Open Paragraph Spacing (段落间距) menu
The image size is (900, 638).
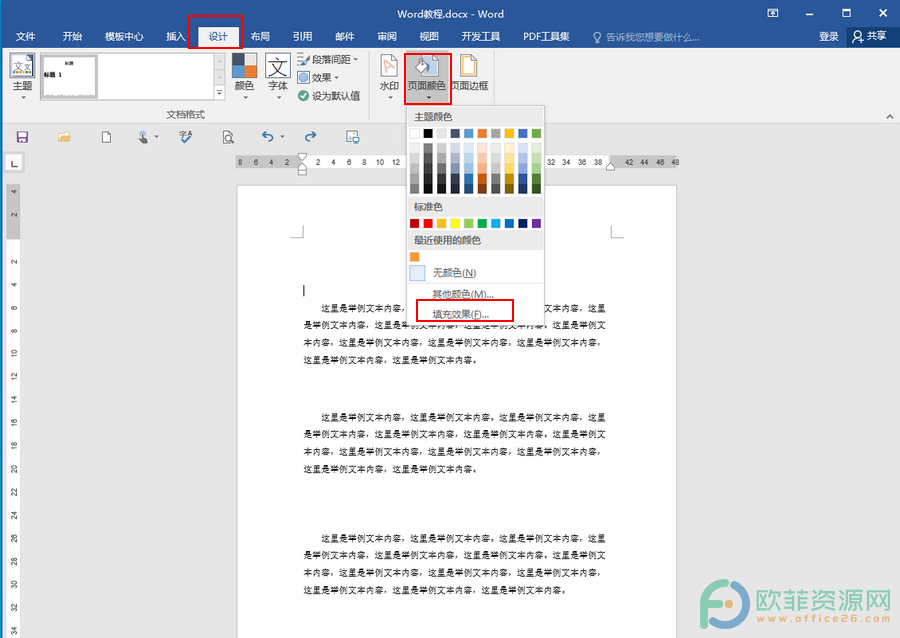[328, 59]
